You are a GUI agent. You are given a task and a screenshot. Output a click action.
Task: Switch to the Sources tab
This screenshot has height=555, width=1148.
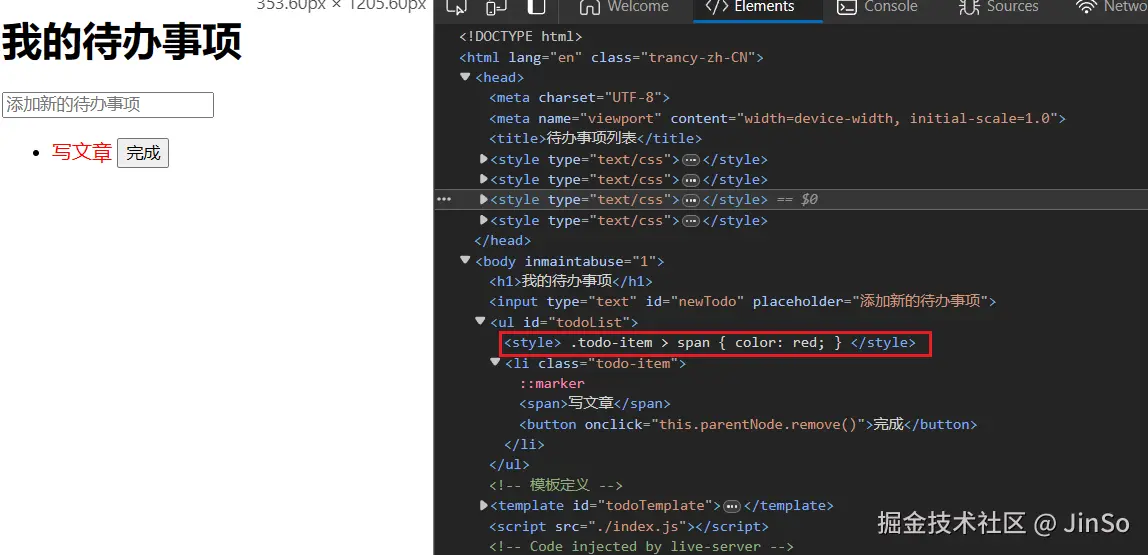click(x=998, y=7)
